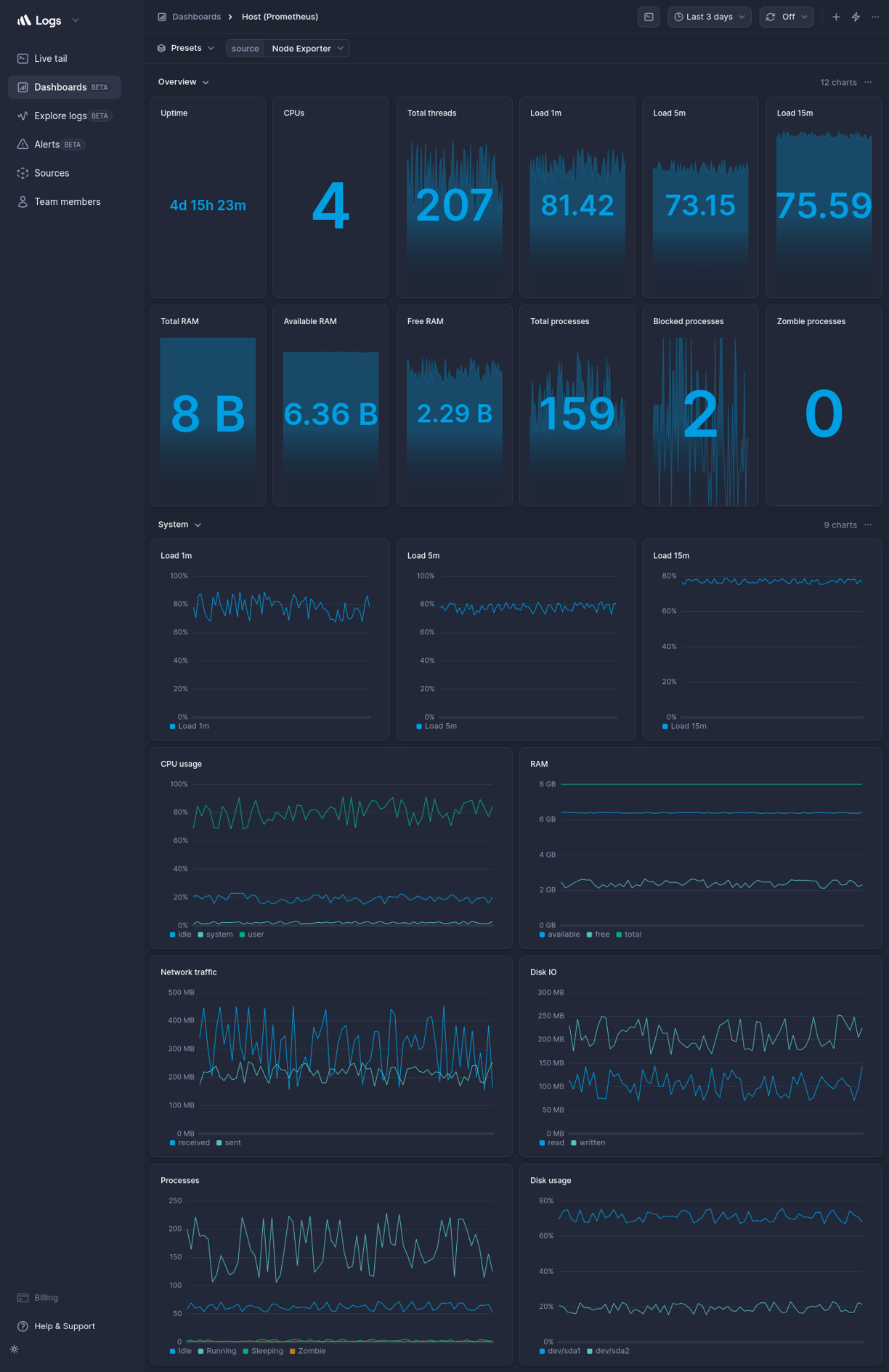Click the Blocked processes card value 2
889x1372 pixels.
click(700, 414)
